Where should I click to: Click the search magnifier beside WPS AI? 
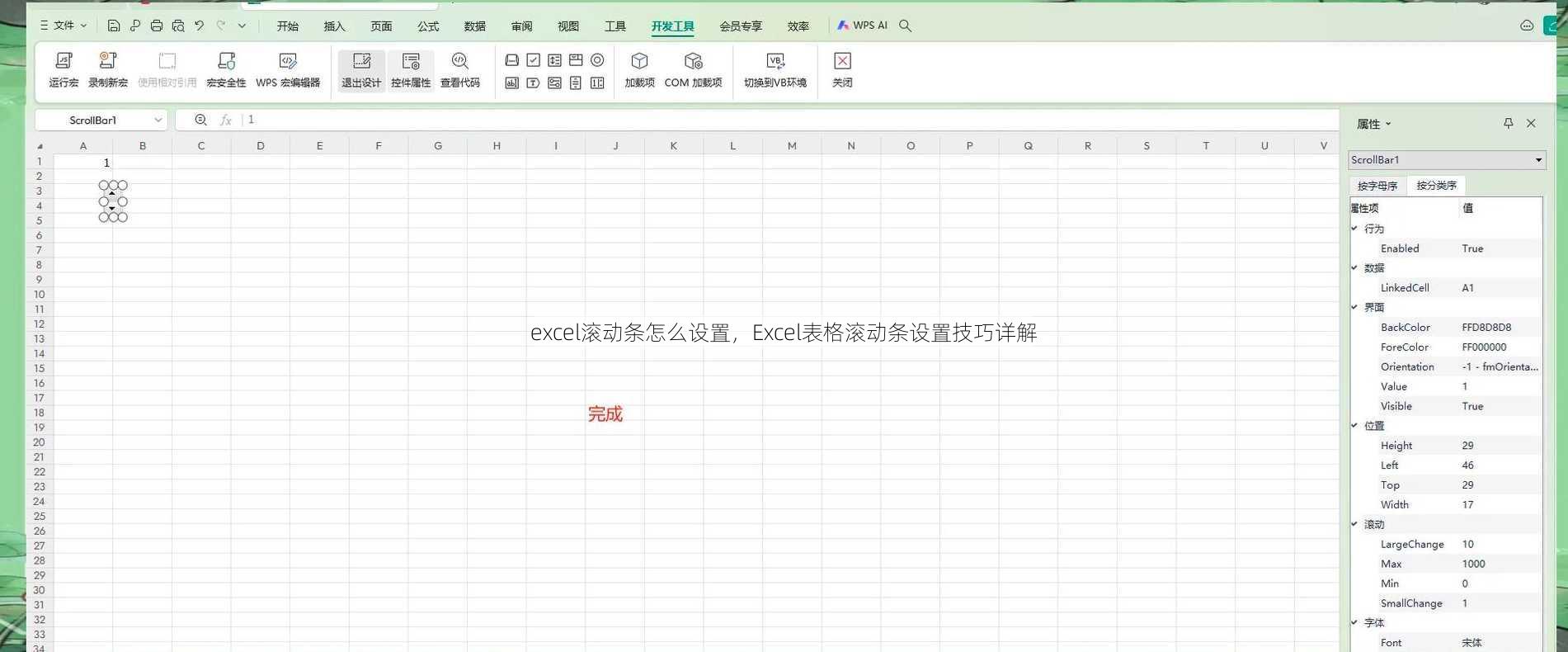click(906, 26)
